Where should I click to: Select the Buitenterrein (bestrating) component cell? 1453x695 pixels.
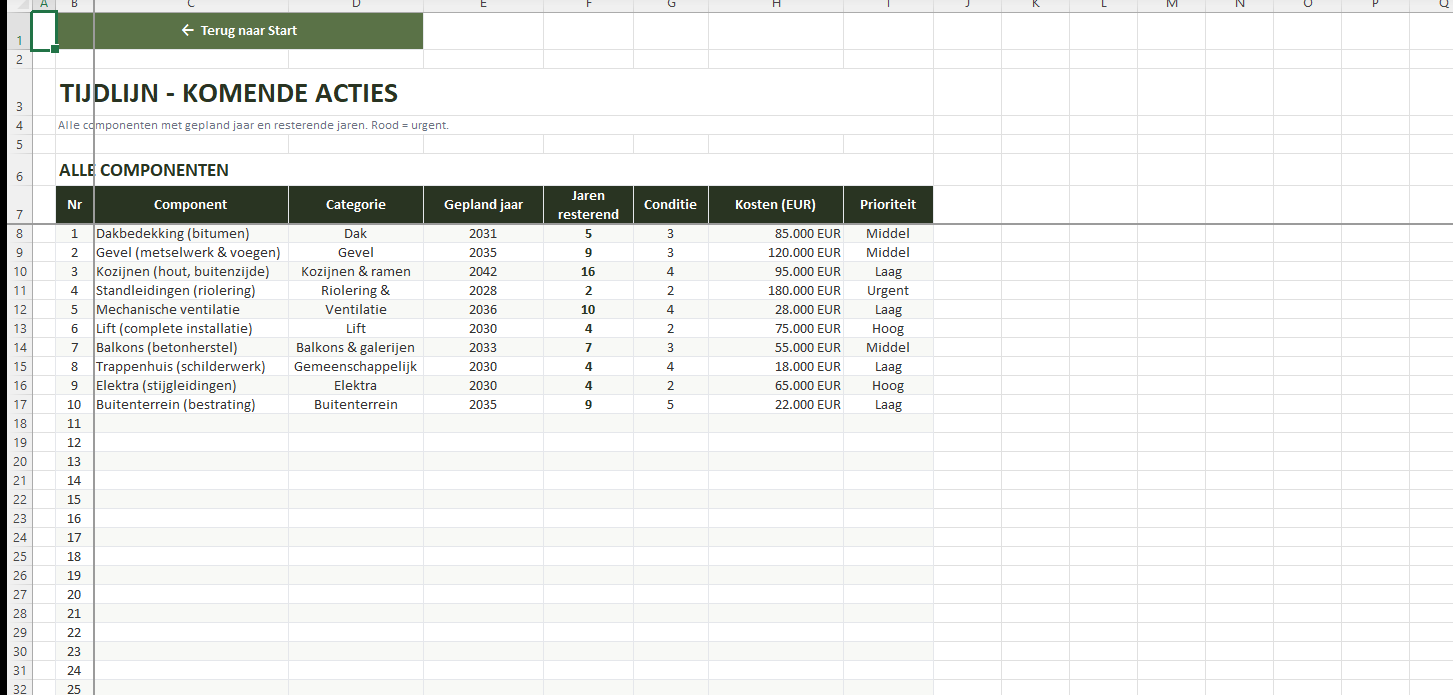tap(176, 405)
